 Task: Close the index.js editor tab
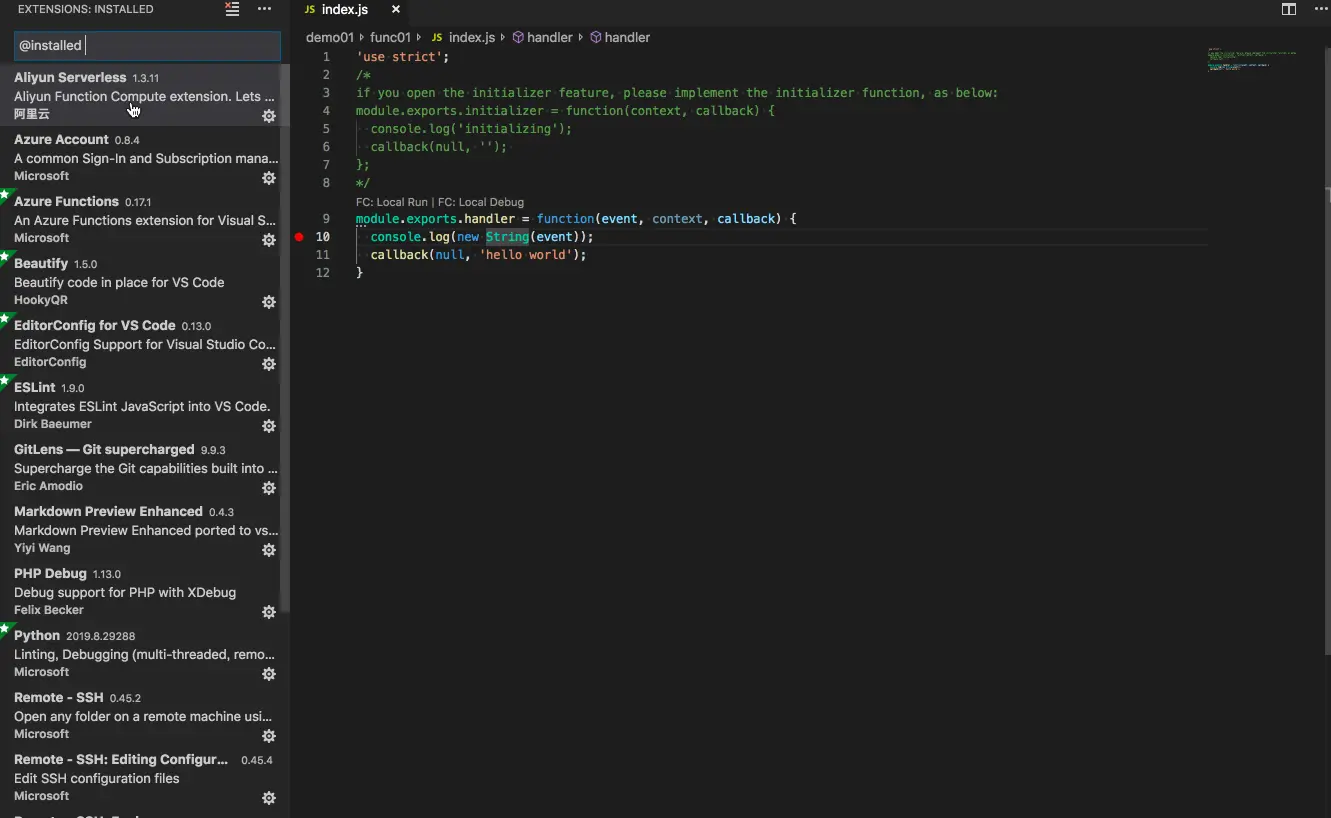(x=396, y=9)
